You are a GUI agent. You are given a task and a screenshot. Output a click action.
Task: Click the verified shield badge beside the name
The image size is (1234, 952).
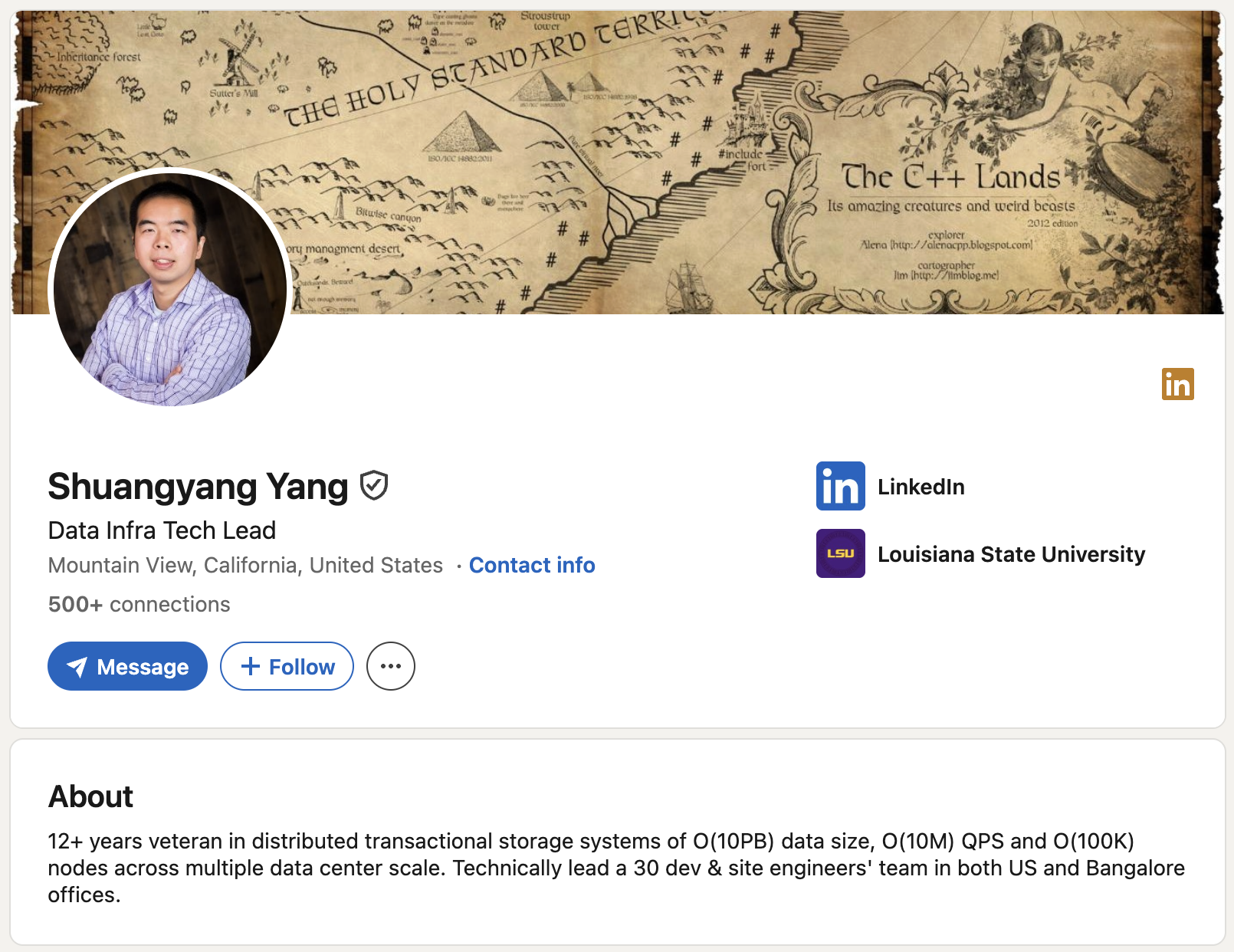[x=374, y=485]
